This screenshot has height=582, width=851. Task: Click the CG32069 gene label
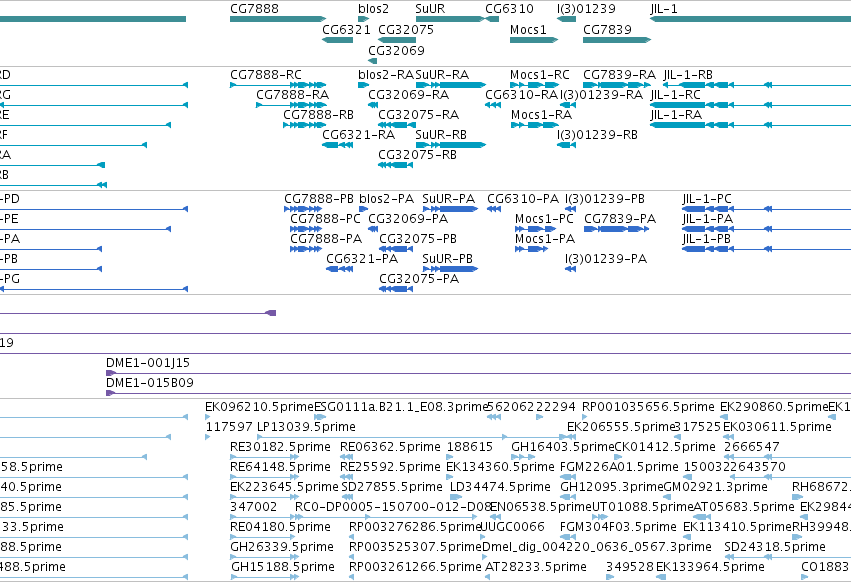pyautogui.click(x=396, y=50)
